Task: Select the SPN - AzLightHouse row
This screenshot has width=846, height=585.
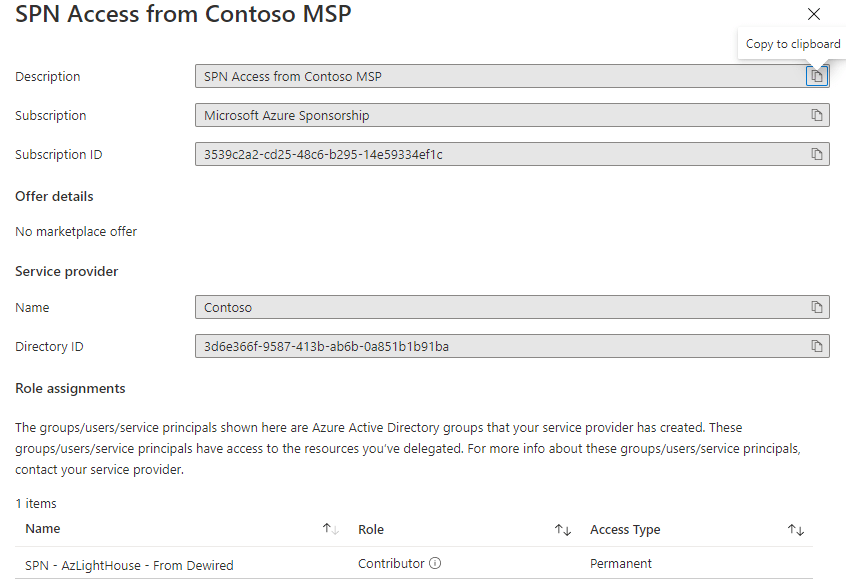Action: (129, 565)
